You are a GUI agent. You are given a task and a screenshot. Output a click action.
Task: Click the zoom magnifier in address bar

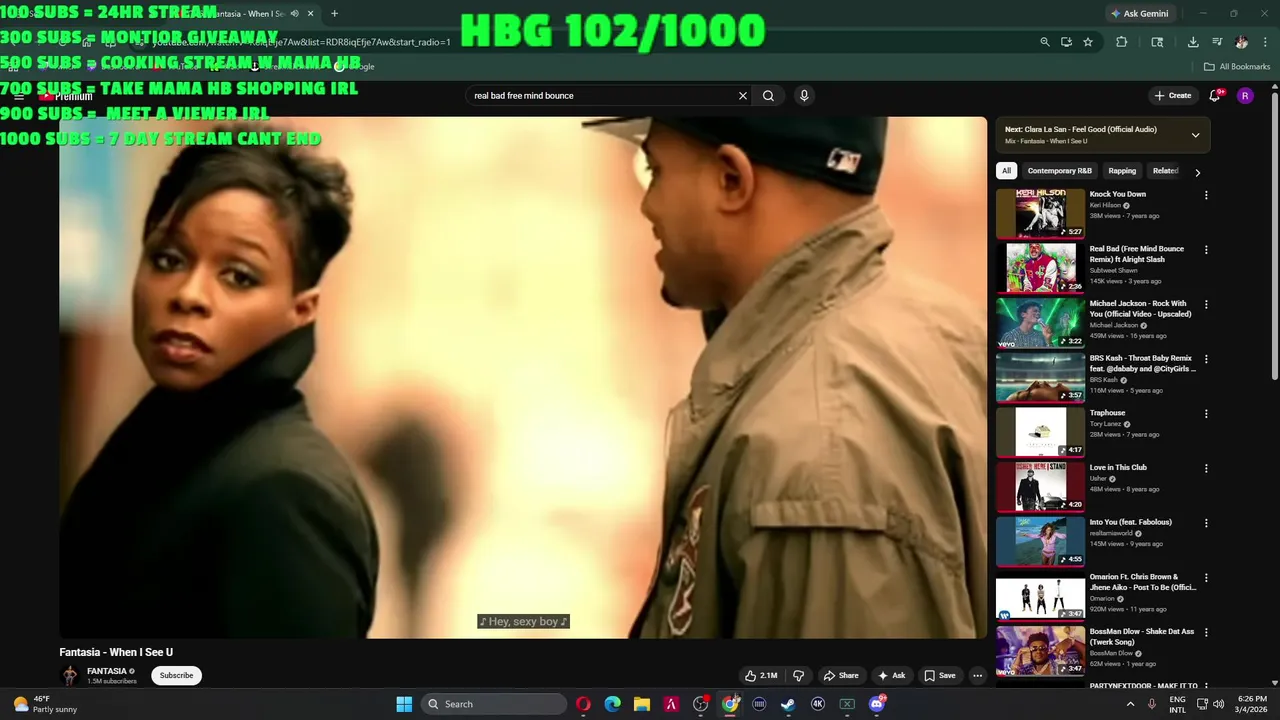click(1044, 42)
